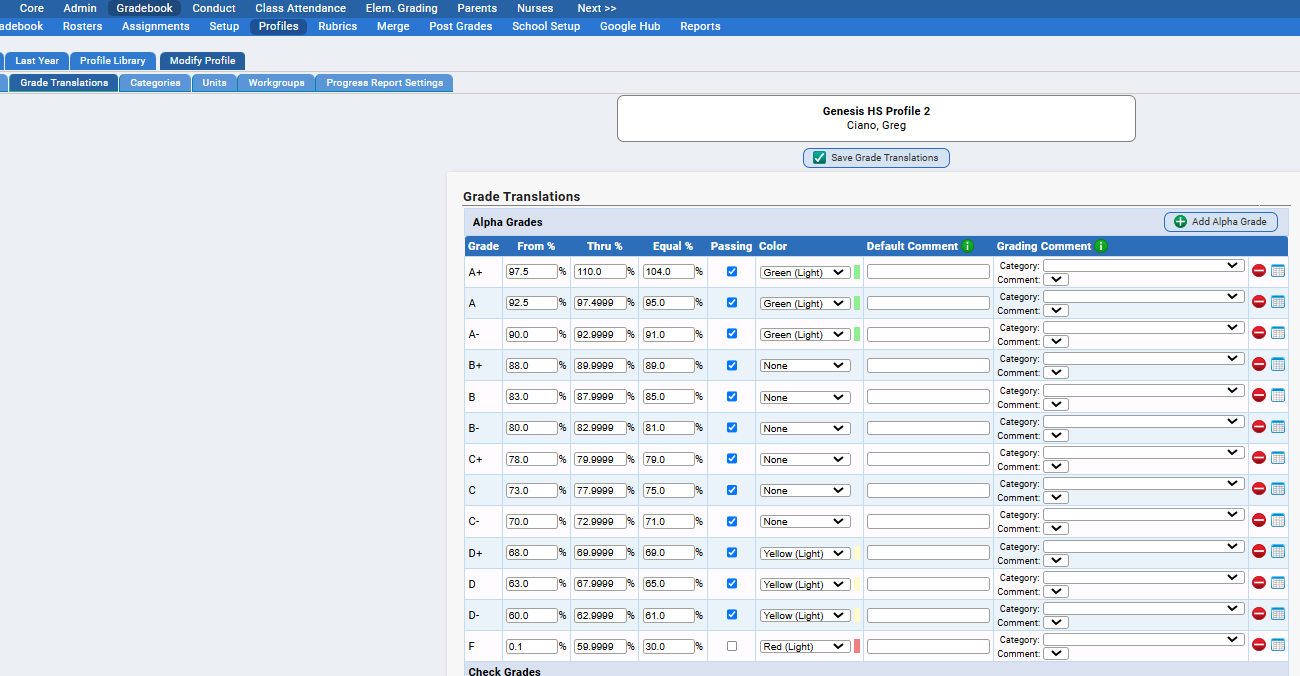Screen dimensions: 1300x676
Task: Open the table icon for the A+ row
Action: pos(1278,271)
